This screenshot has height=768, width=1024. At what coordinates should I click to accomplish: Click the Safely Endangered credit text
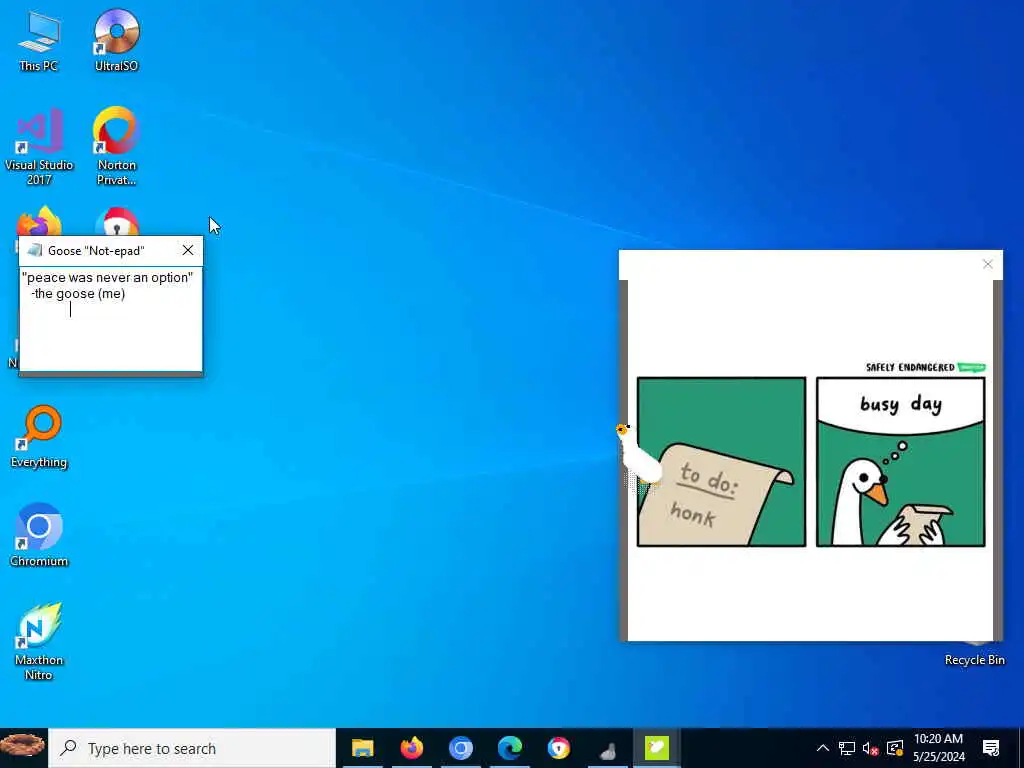(x=910, y=367)
